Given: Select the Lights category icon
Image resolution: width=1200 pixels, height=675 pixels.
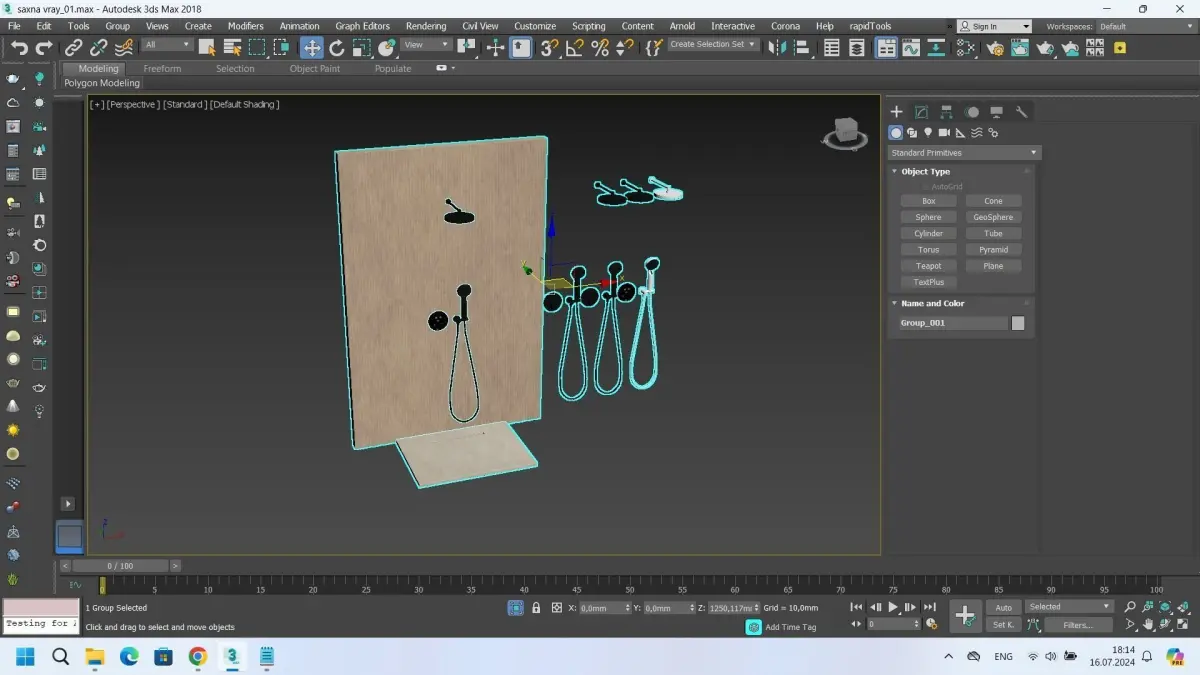Looking at the screenshot, I should tap(928, 132).
